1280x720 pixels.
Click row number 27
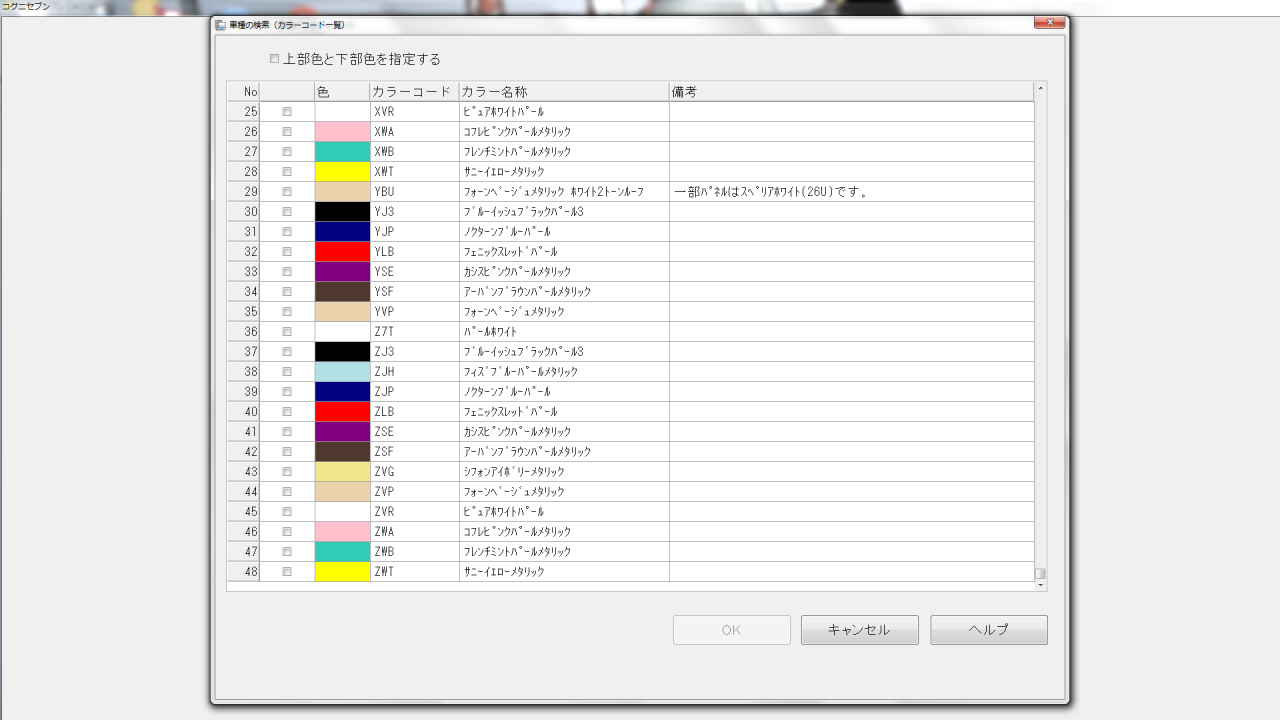pos(243,151)
